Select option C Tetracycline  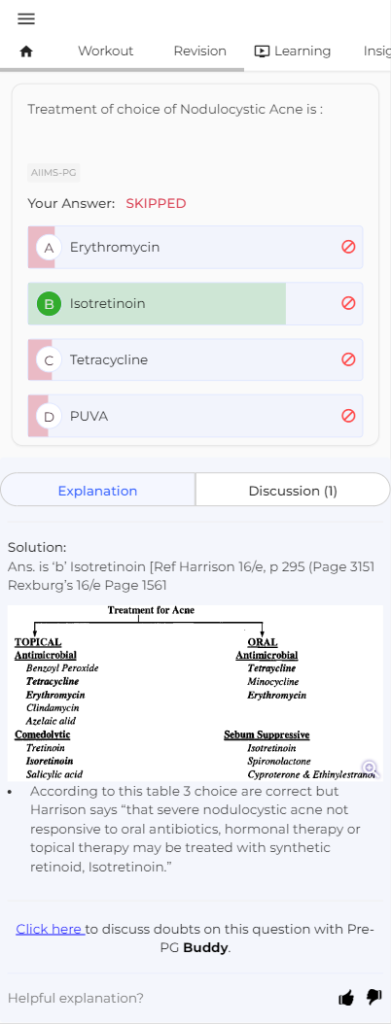(x=195, y=360)
